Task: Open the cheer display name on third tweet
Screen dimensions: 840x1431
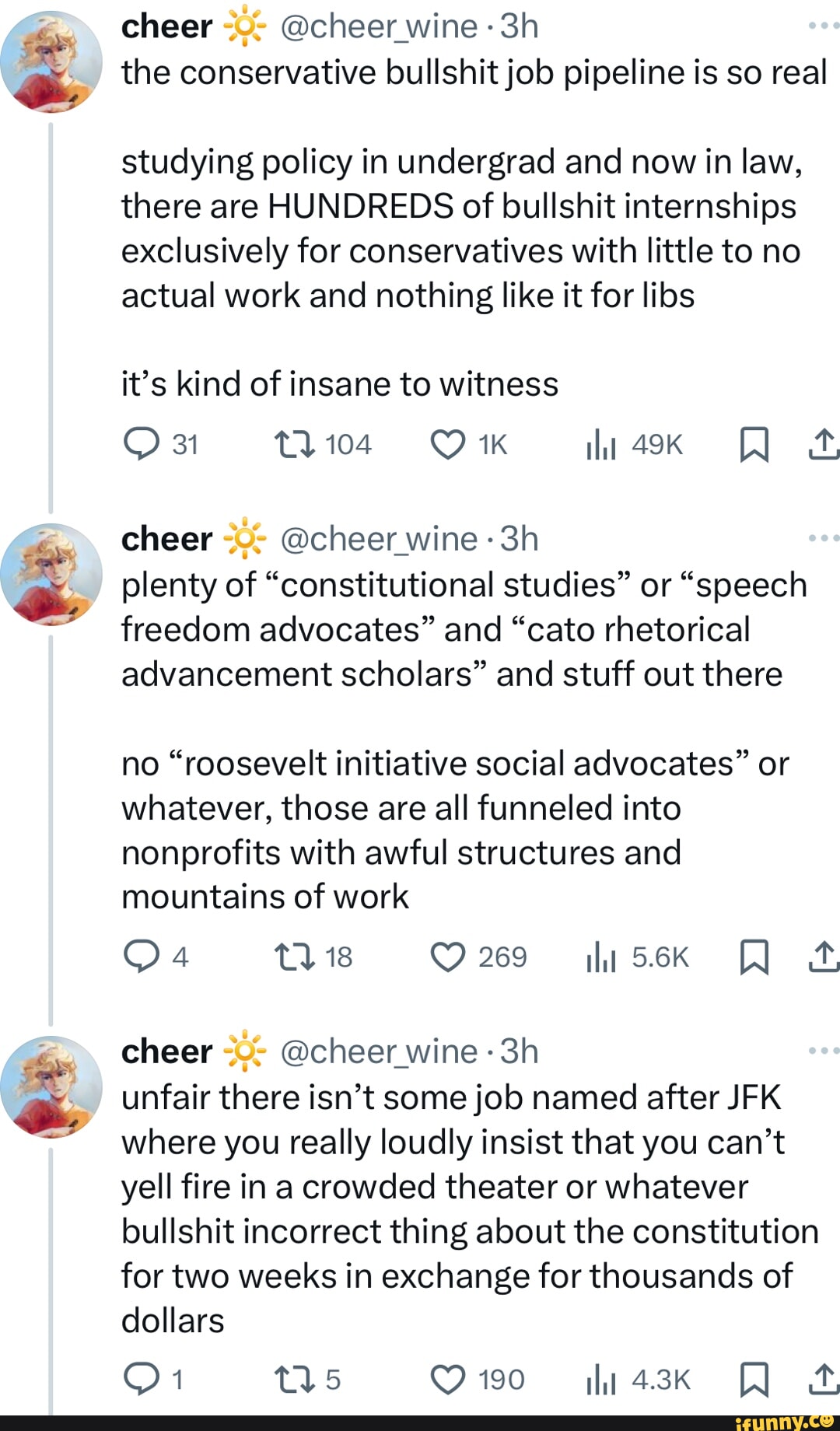Action: pos(166,1051)
